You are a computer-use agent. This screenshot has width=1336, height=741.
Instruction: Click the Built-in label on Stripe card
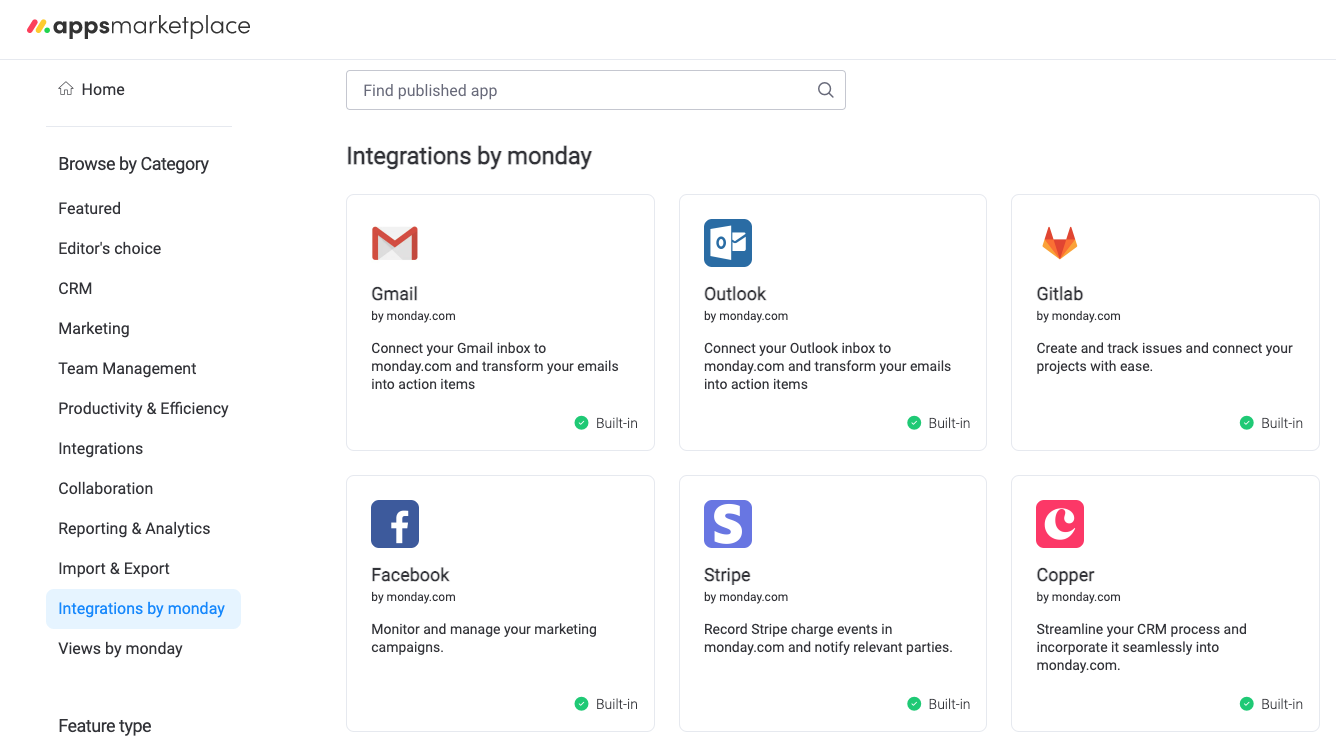[949, 704]
